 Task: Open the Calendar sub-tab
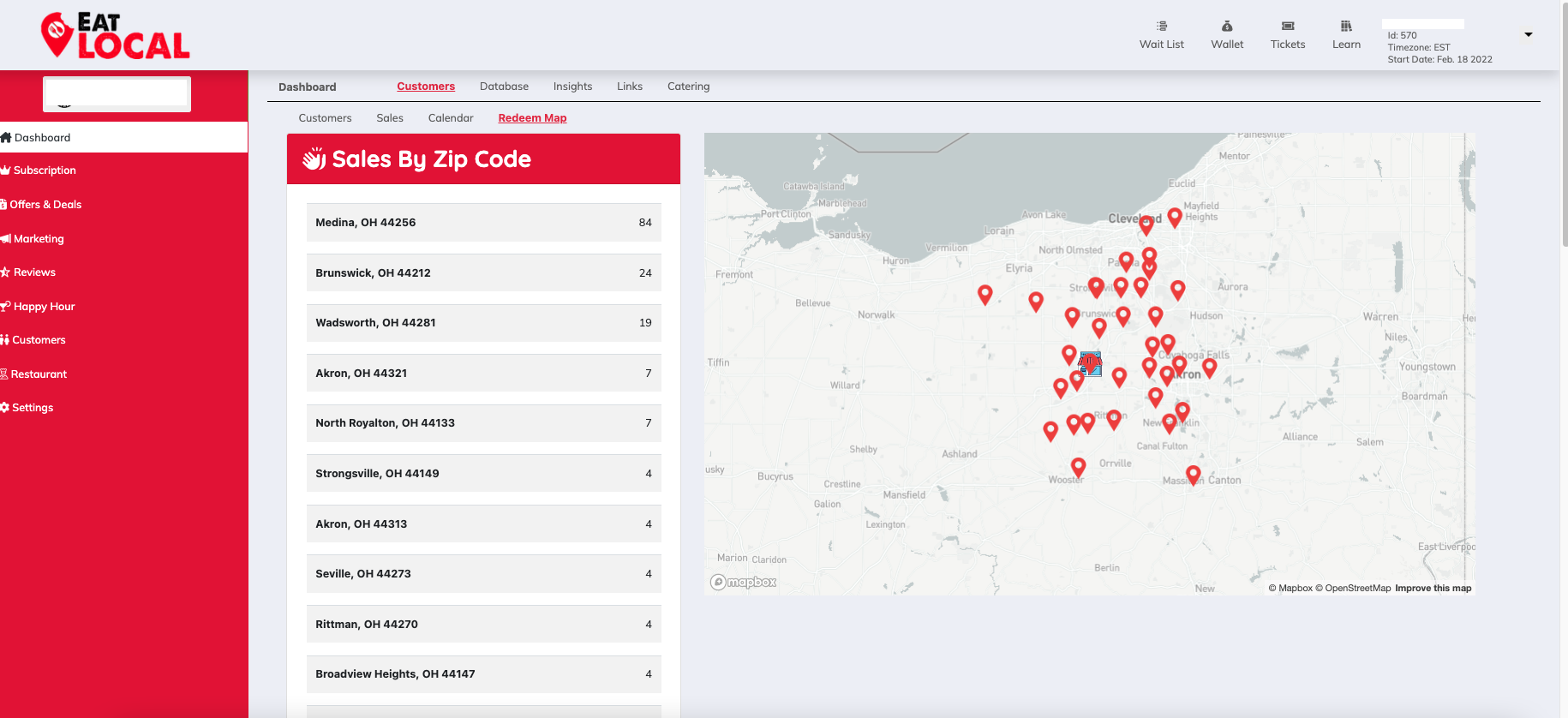click(x=451, y=118)
